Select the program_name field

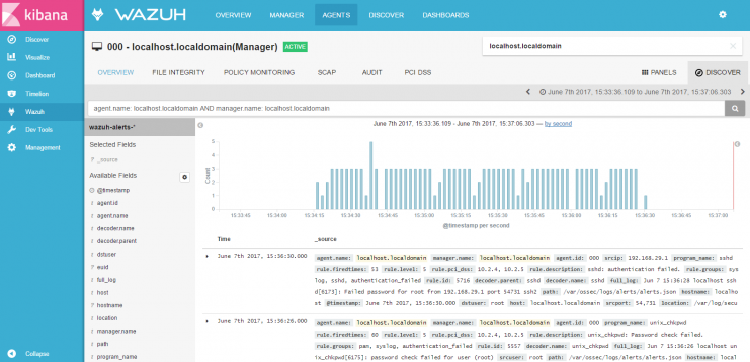[116, 357]
